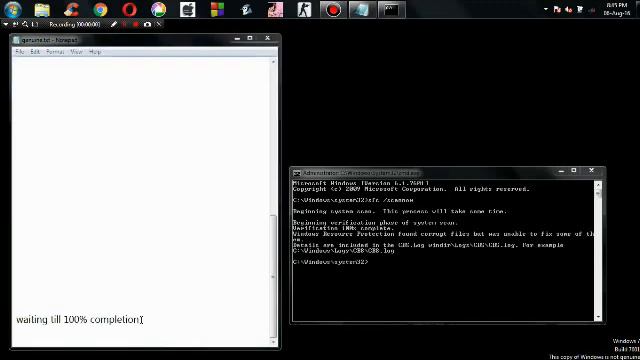The image size is (640, 360).
Task: Stop the screen recording
Action: coord(136,24)
